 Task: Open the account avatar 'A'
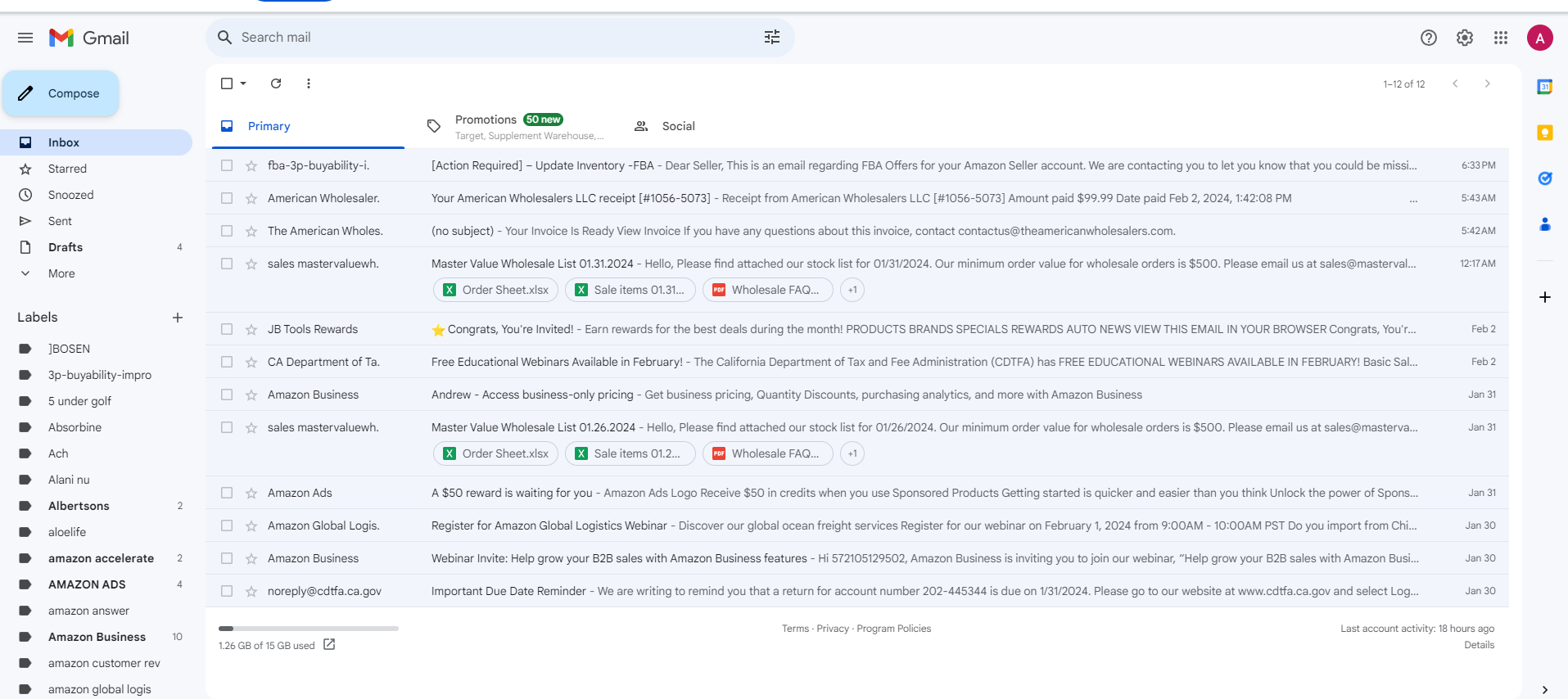pos(1540,38)
